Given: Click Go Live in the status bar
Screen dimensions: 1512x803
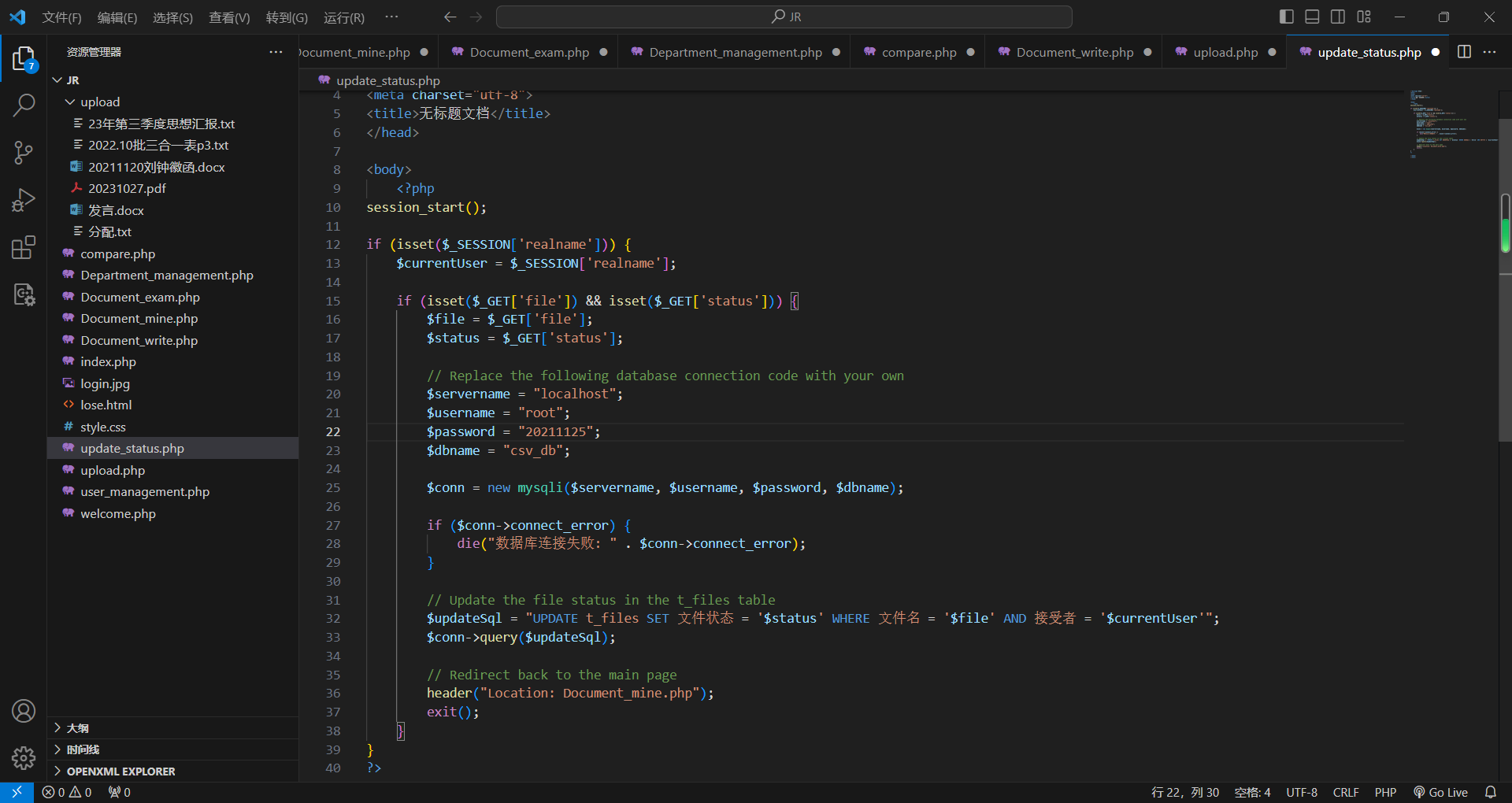Looking at the screenshot, I should pos(1440,792).
